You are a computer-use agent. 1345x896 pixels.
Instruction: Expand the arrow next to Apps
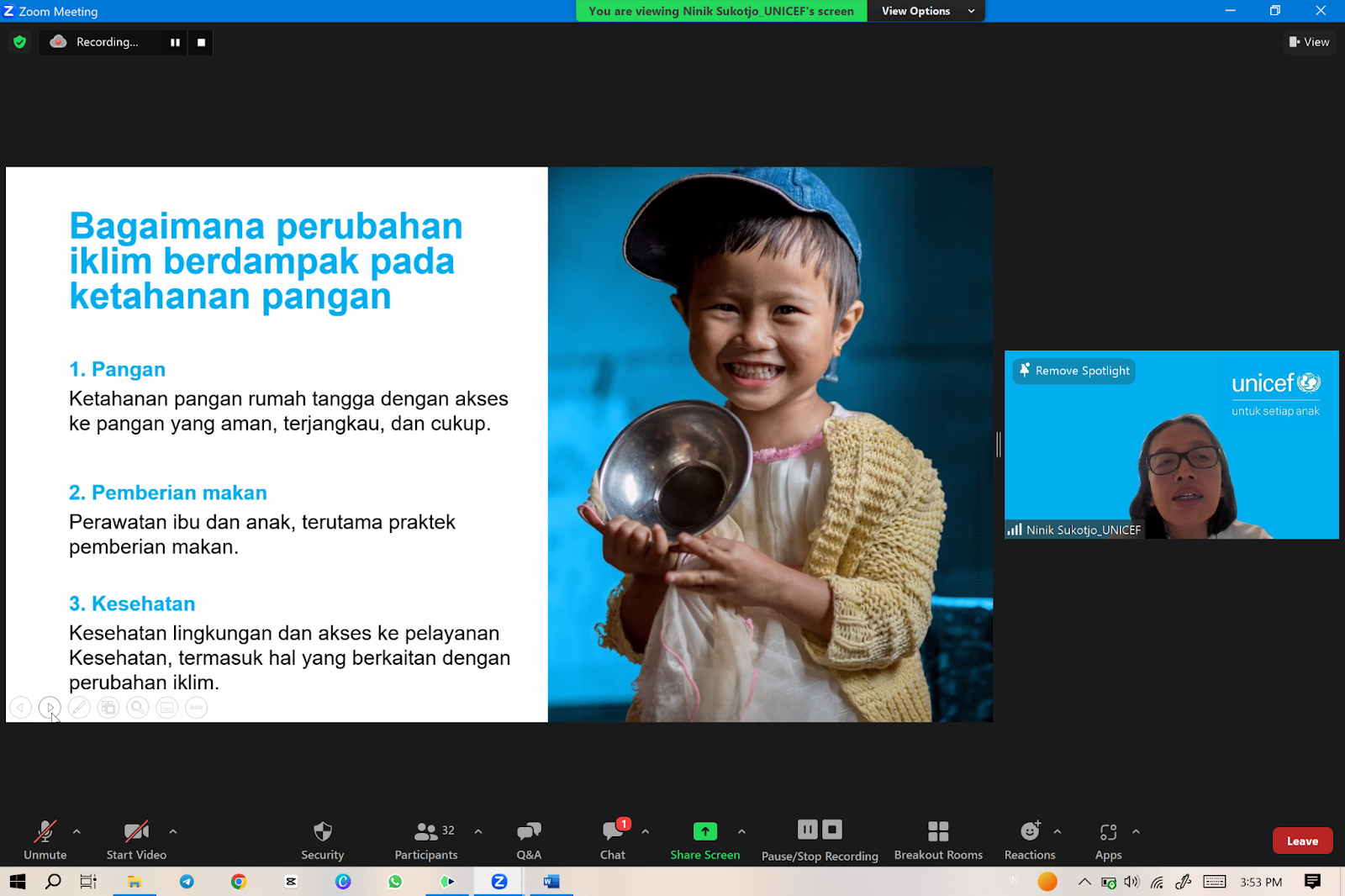point(1136,831)
